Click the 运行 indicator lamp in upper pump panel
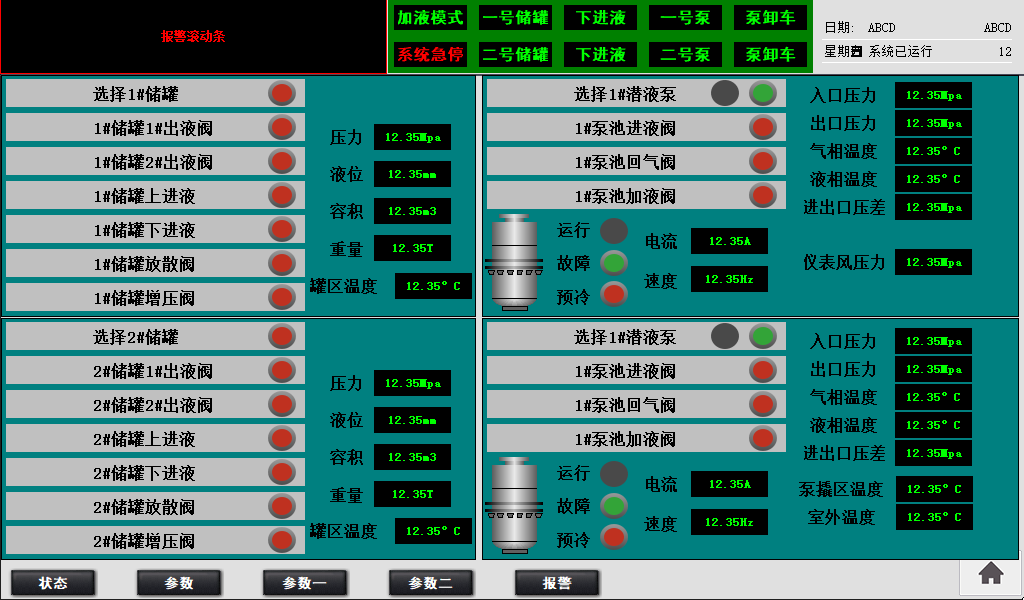 (x=614, y=231)
